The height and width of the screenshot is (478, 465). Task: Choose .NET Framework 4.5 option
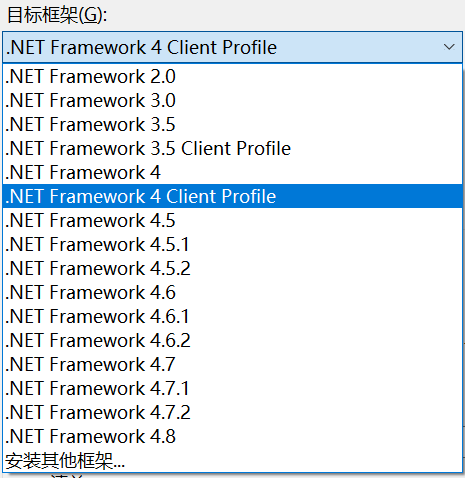tap(232, 220)
